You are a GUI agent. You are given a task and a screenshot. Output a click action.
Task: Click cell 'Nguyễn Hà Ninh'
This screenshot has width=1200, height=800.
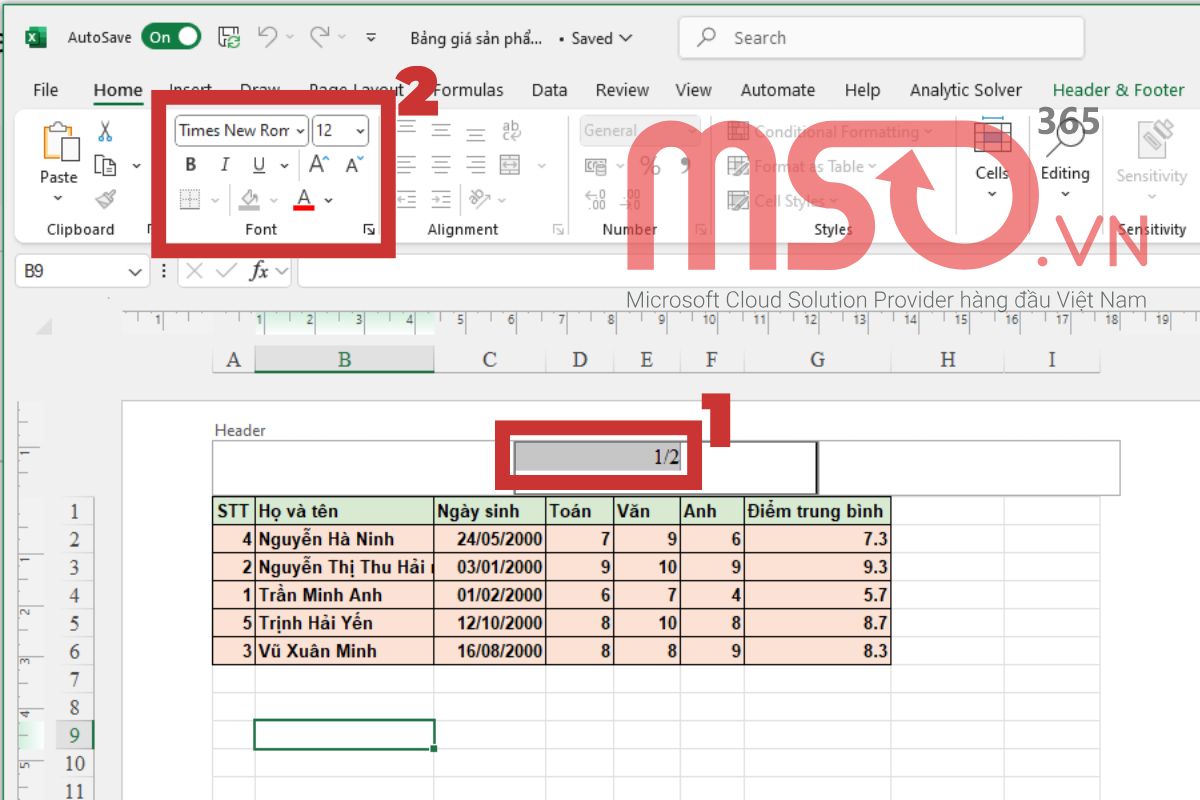point(344,539)
